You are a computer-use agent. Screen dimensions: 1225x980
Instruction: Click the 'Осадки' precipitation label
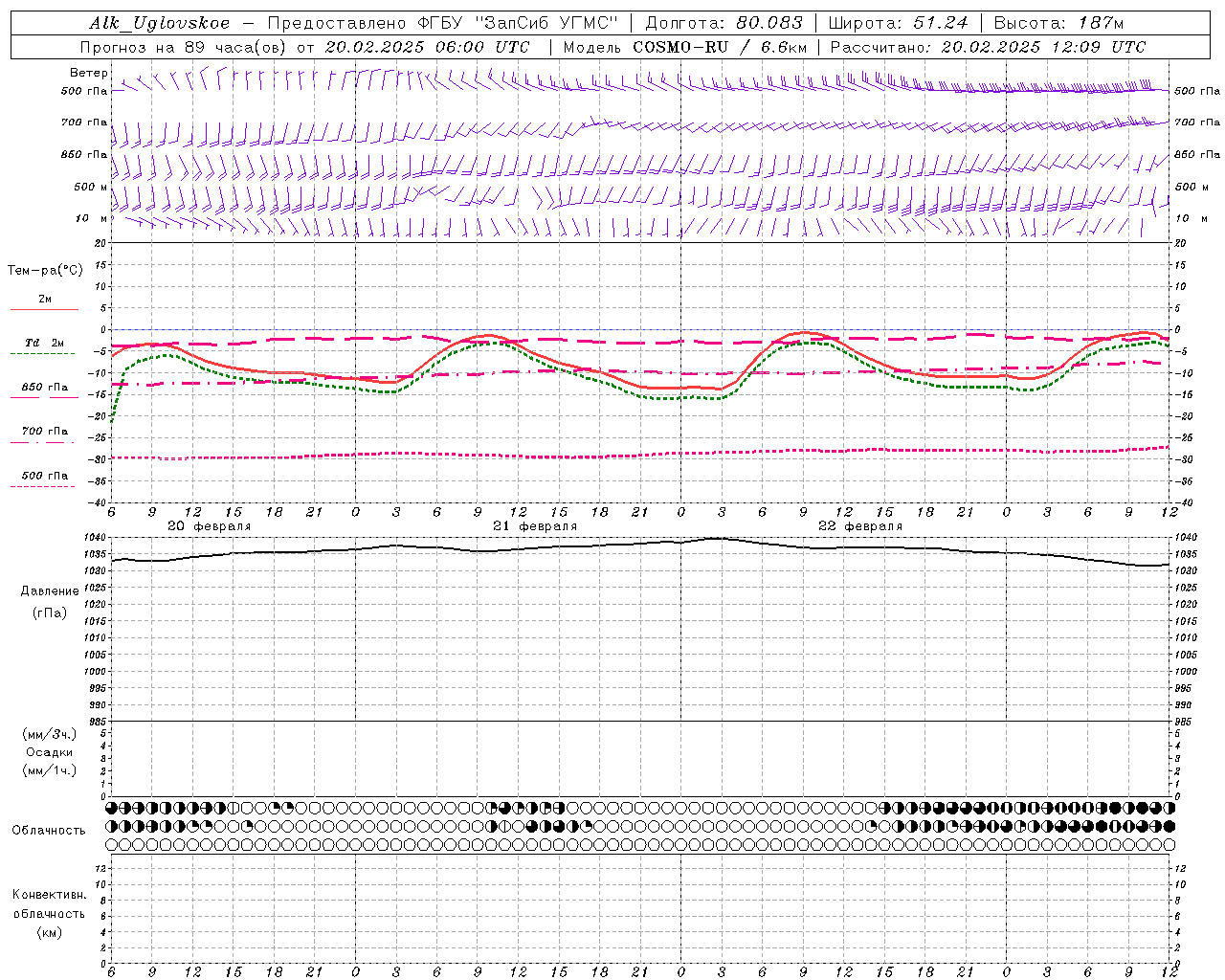click(50, 752)
